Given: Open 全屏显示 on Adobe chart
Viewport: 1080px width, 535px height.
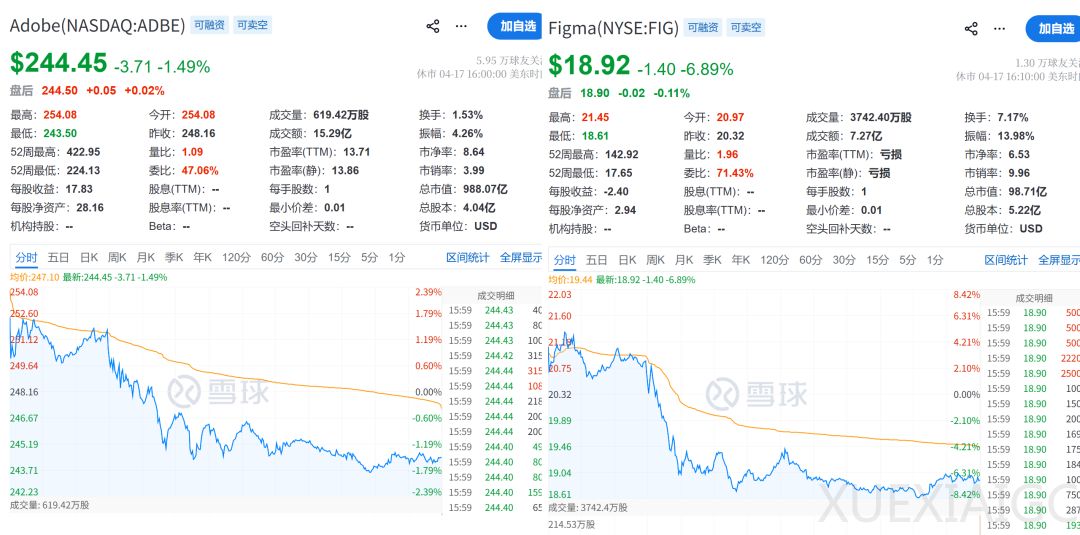Looking at the screenshot, I should coord(521,258).
